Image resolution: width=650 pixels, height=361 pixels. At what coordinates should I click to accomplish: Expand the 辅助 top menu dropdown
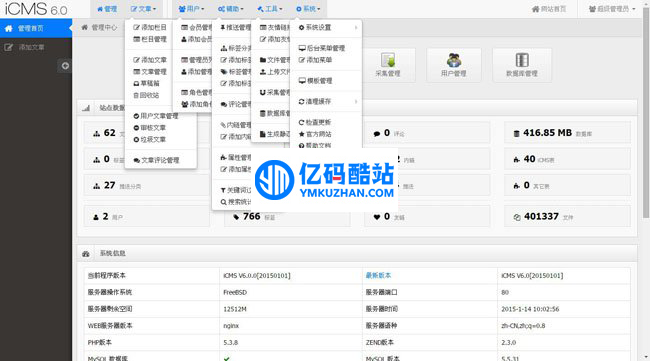pos(230,9)
